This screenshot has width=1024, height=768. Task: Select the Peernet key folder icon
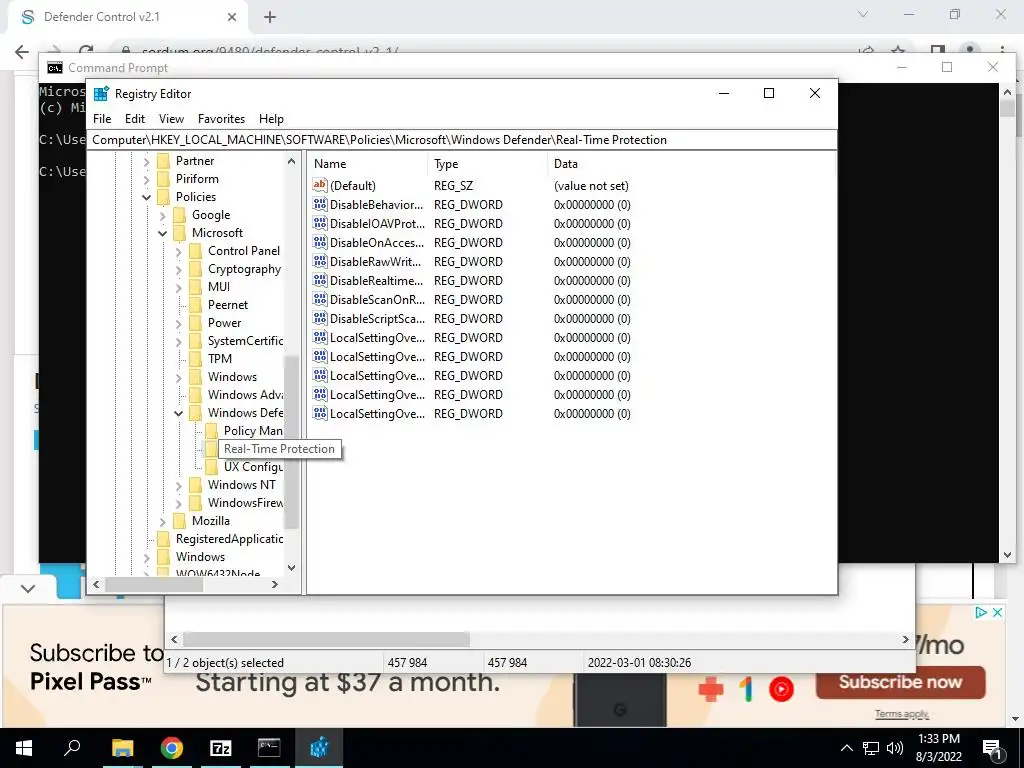coord(195,305)
